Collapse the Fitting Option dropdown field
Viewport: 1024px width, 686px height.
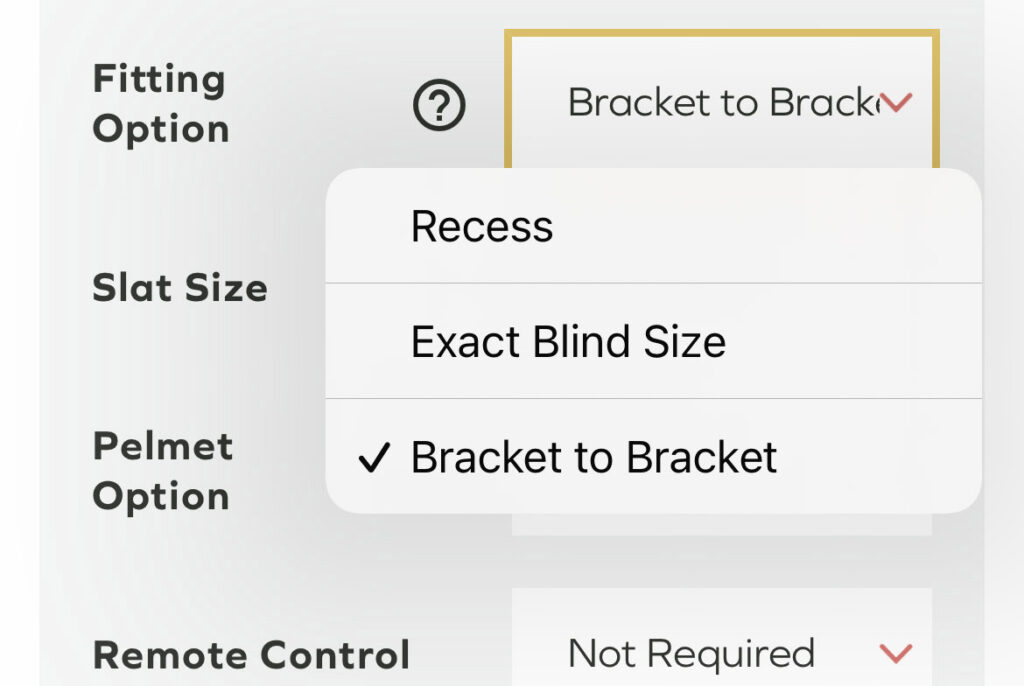[x=722, y=102]
